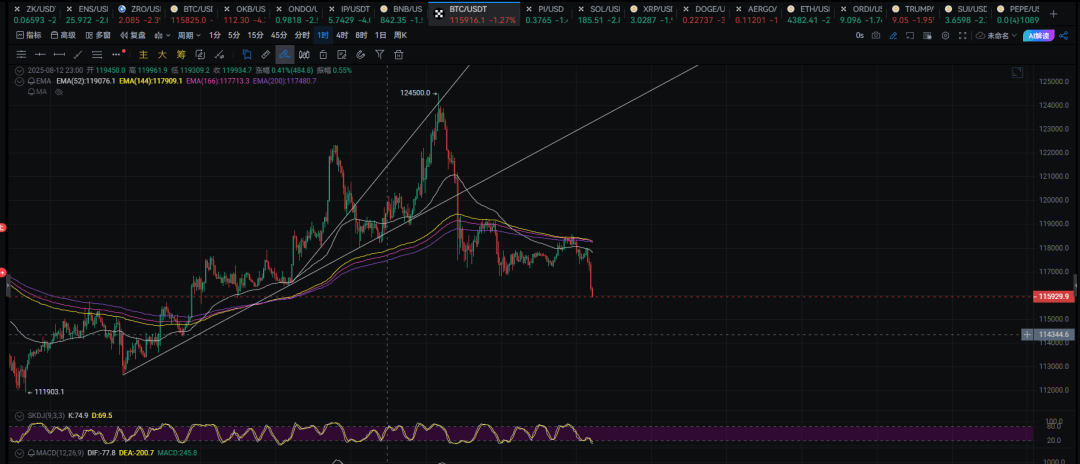
Task: Open the 指标 indicators panel
Action: point(29,35)
